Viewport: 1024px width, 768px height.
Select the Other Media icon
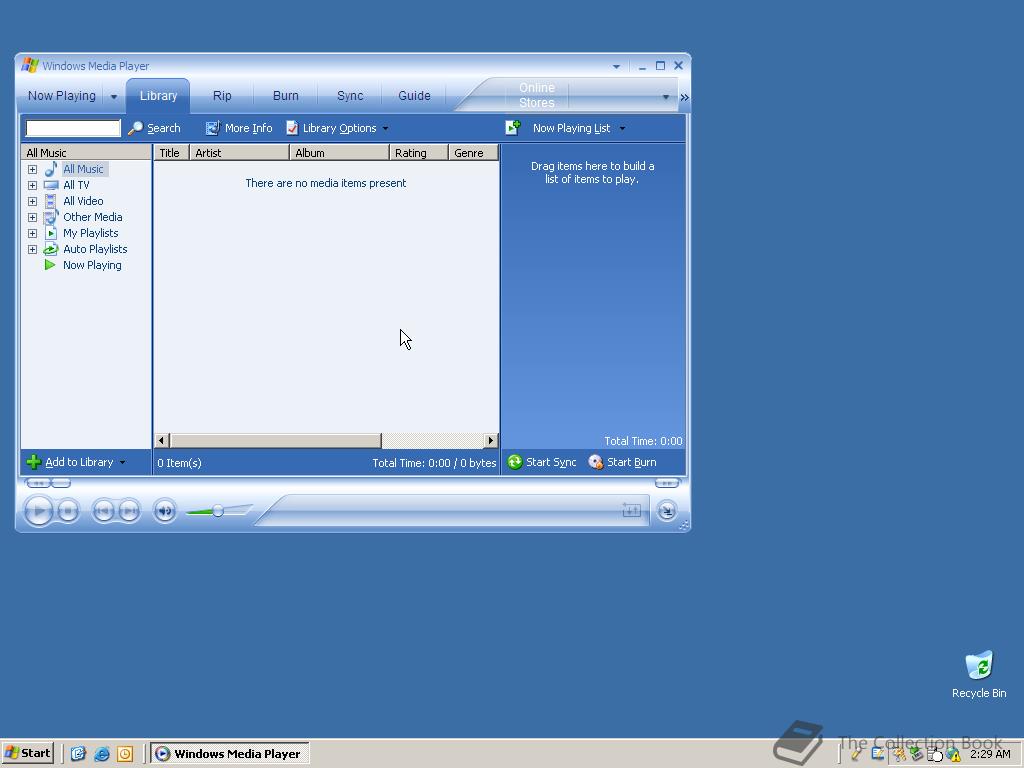click(x=51, y=217)
